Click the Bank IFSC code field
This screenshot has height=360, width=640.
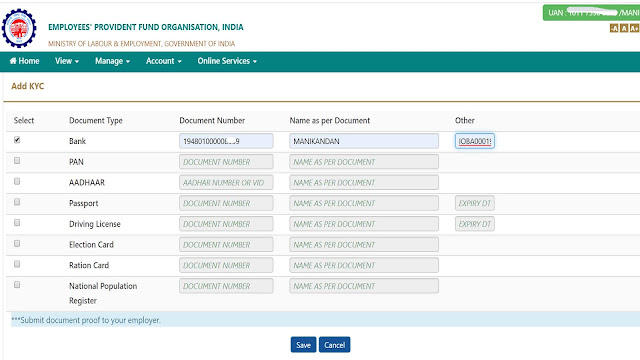pos(475,141)
